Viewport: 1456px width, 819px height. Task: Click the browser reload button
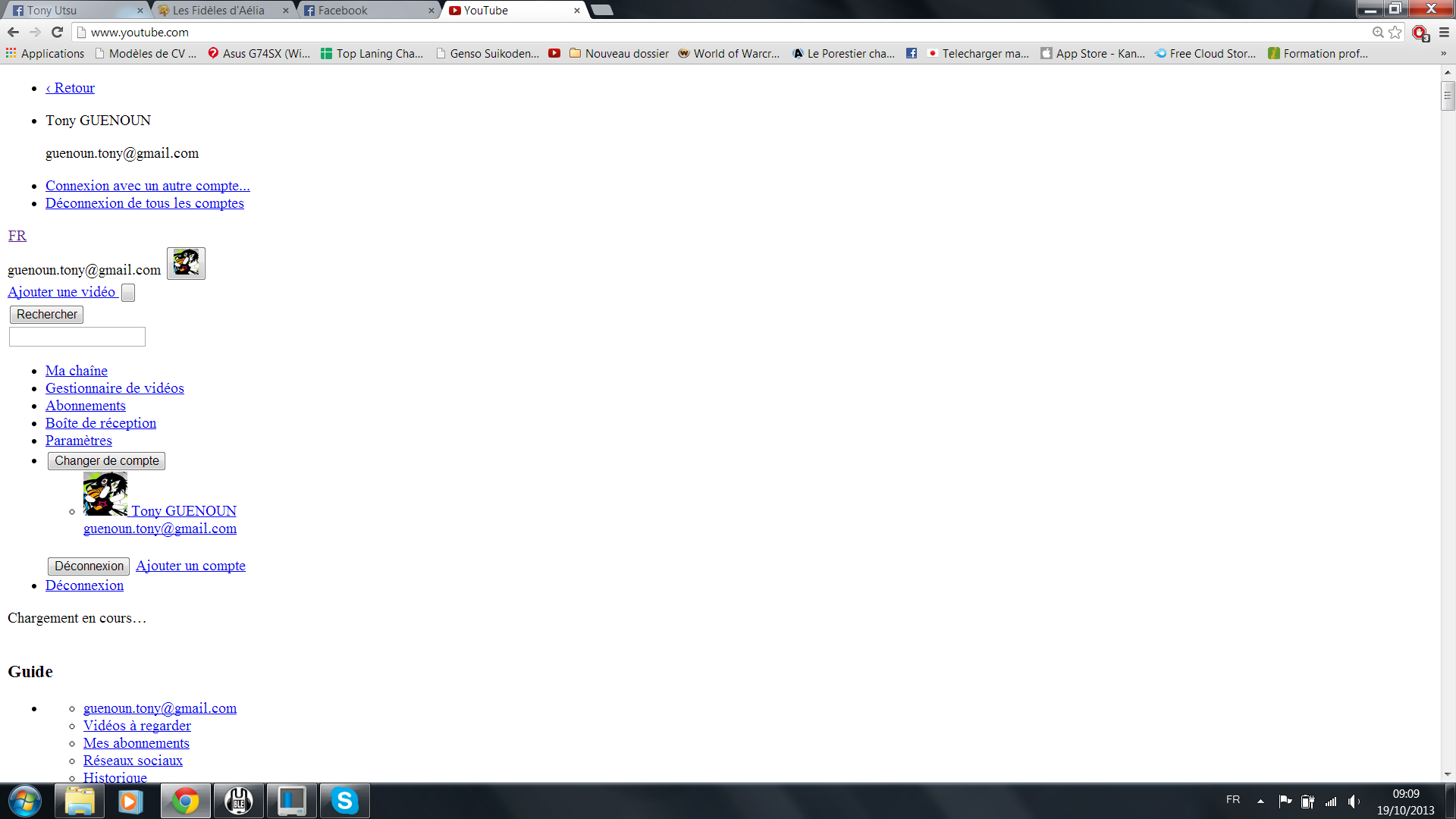(x=57, y=32)
